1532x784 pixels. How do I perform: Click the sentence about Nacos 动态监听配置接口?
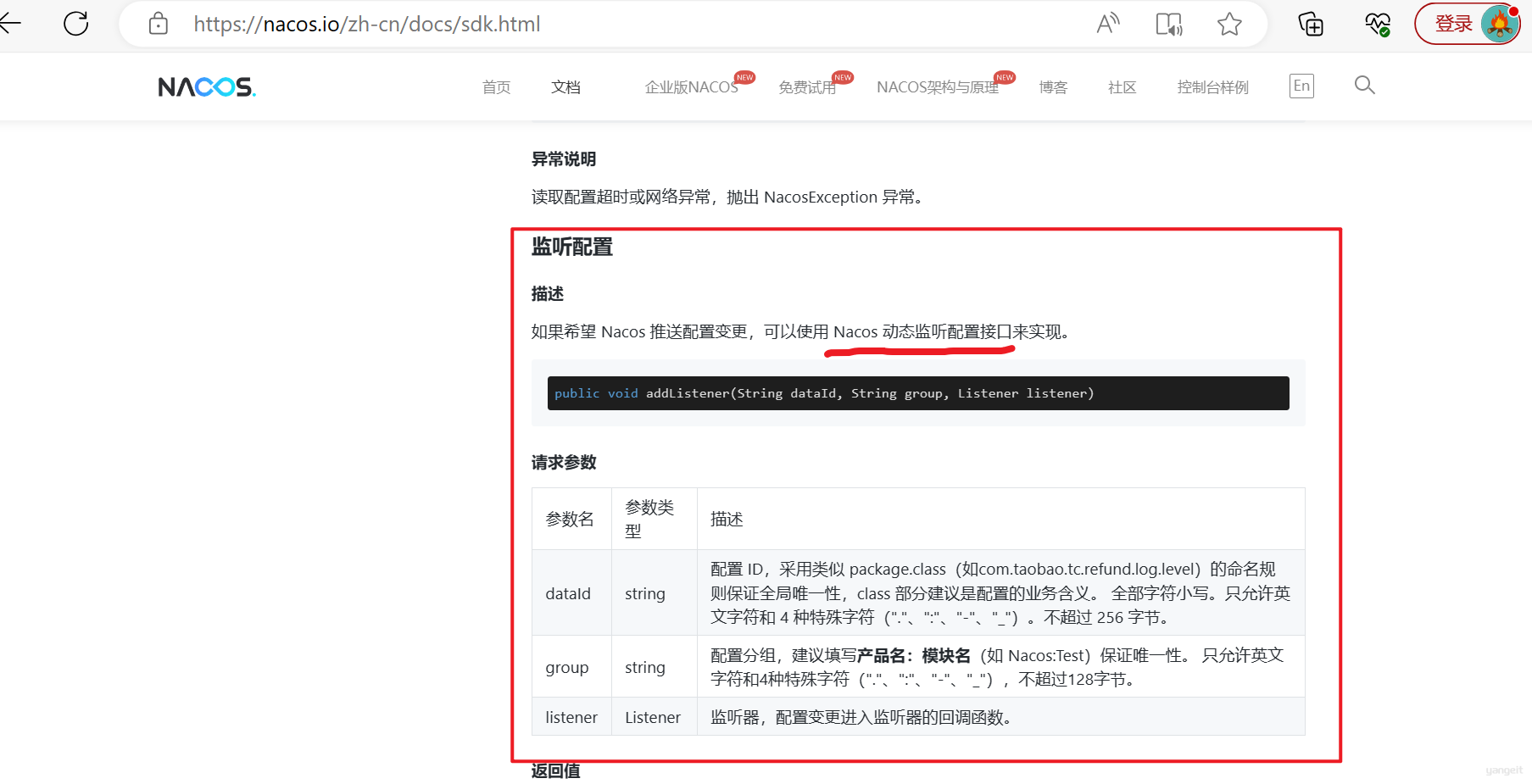pyautogui.click(x=803, y=332)
